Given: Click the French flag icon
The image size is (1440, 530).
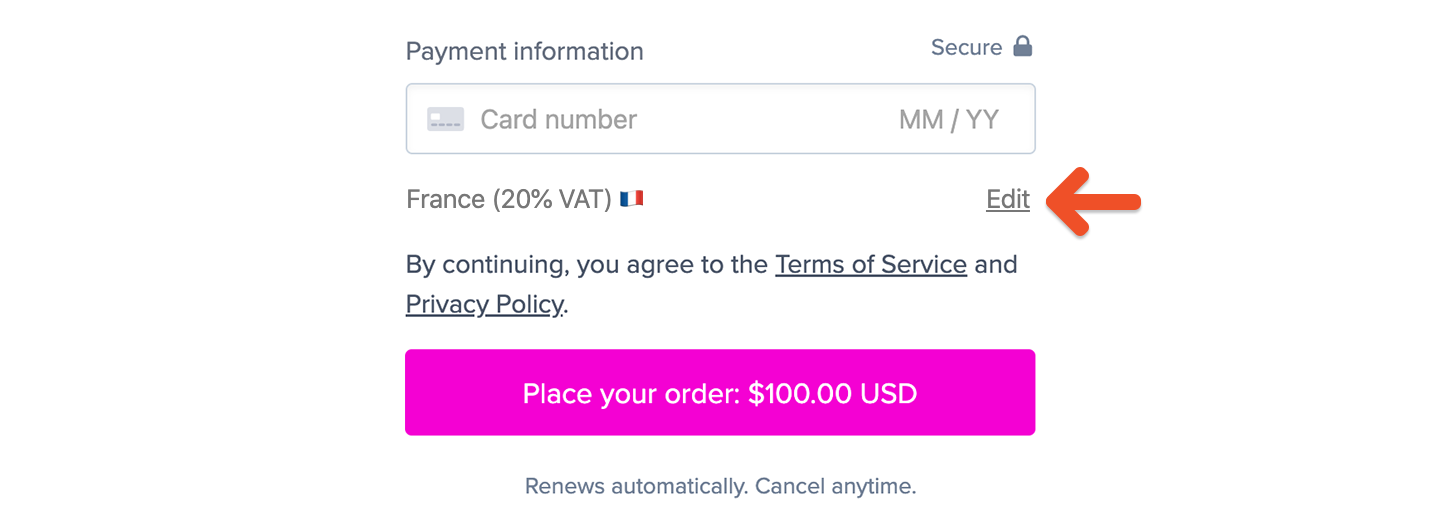Looking at the screenshot, I should click(631, 199).
